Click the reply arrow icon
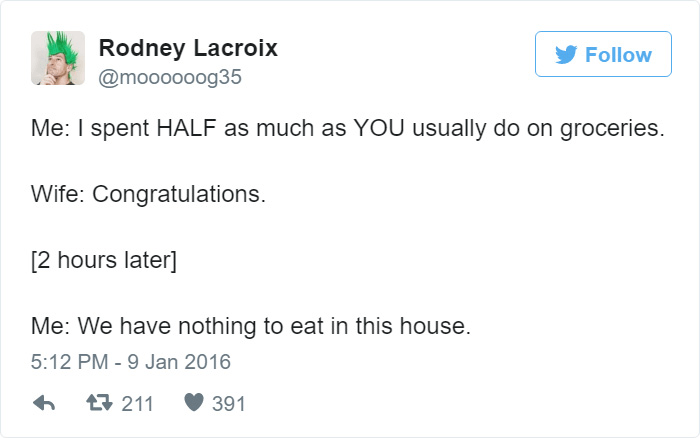 (43, 403)
